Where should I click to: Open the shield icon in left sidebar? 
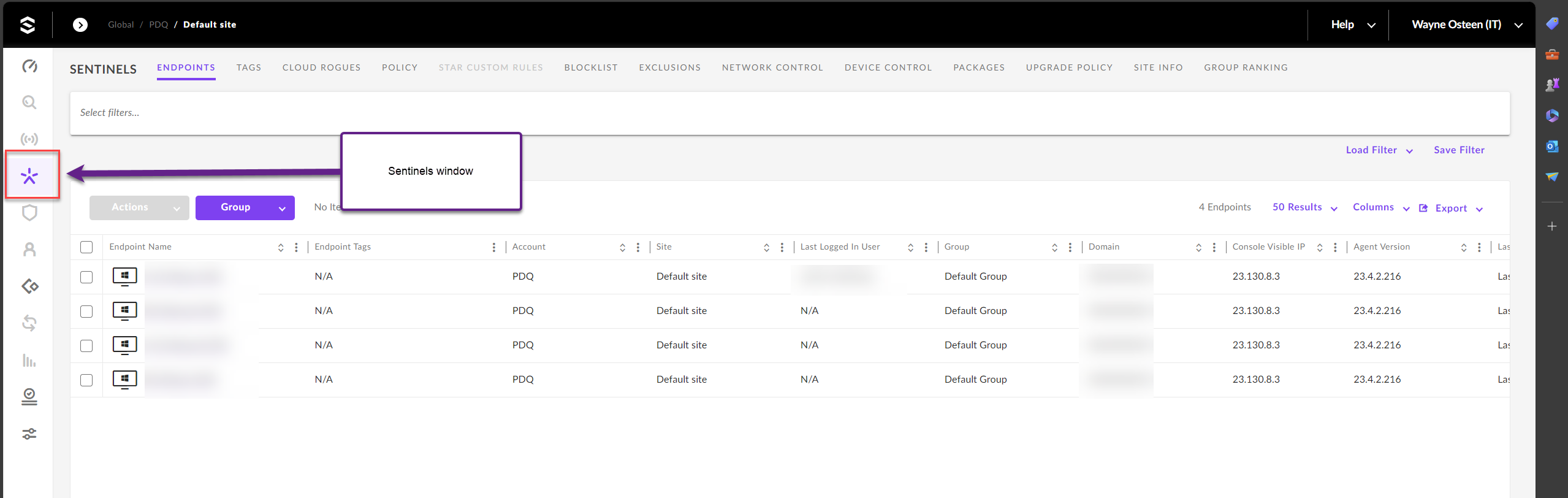(x=29, y=213)
